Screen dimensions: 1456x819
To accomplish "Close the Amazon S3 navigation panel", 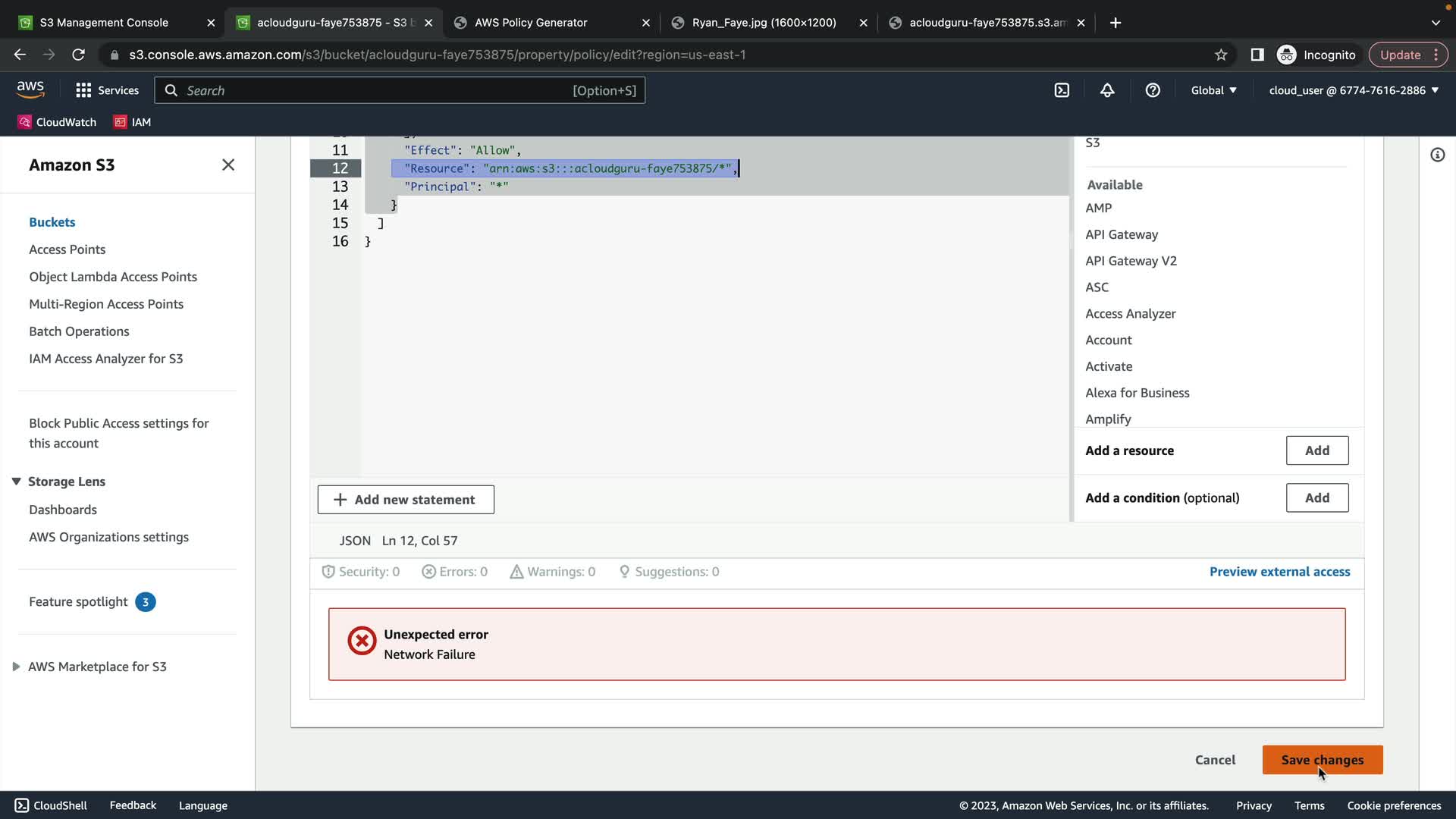I will click(227, 165).
